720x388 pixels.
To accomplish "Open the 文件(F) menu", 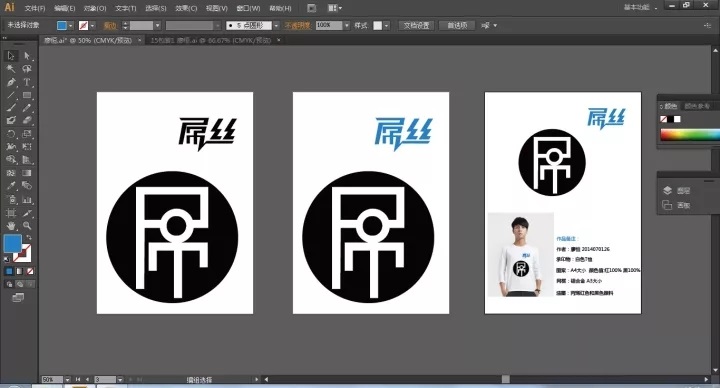I will [35, 8].
